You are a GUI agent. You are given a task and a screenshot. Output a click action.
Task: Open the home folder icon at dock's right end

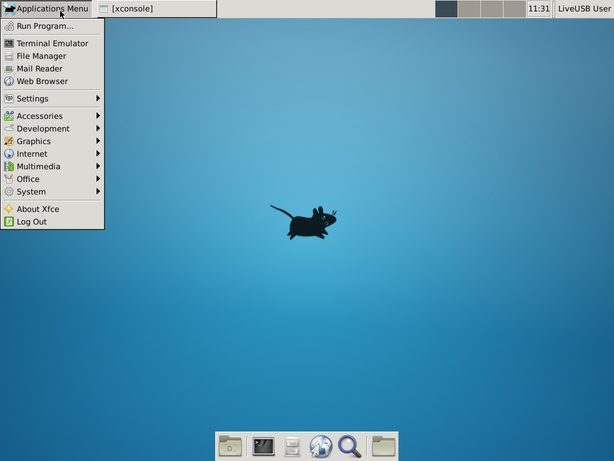click(383, 446)
